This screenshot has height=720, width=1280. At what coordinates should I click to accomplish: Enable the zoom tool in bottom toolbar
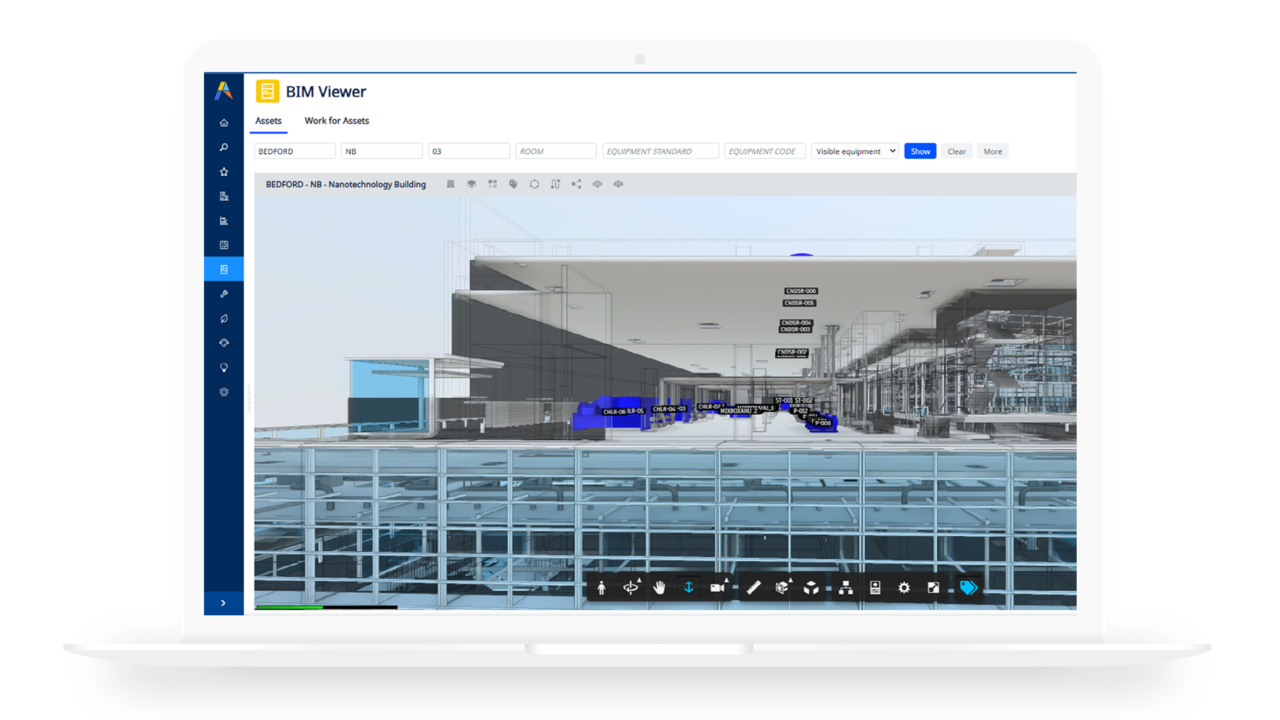(688, 587)
